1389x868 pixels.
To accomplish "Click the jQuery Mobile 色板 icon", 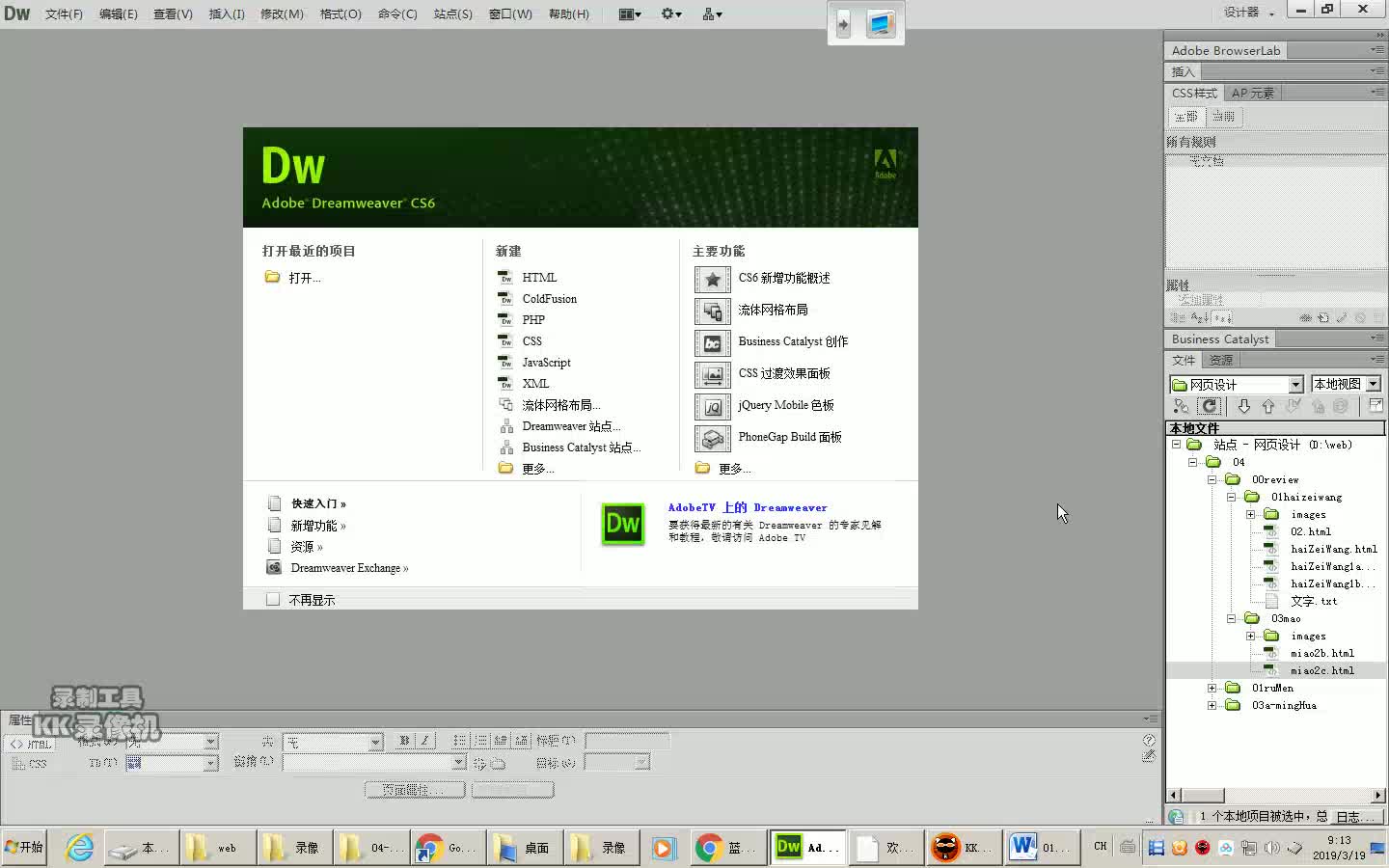I will coord(712,406).
